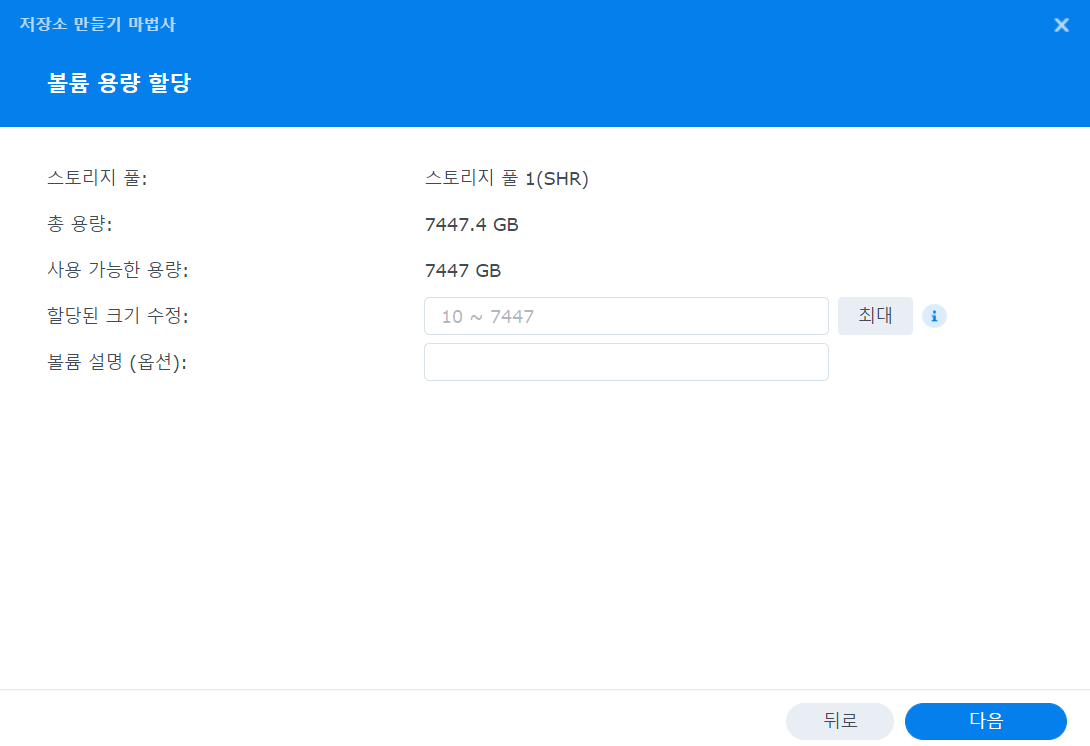
Task: Close the 저장소 만들기 마법사 dialog
Action: click(1061, 25)
